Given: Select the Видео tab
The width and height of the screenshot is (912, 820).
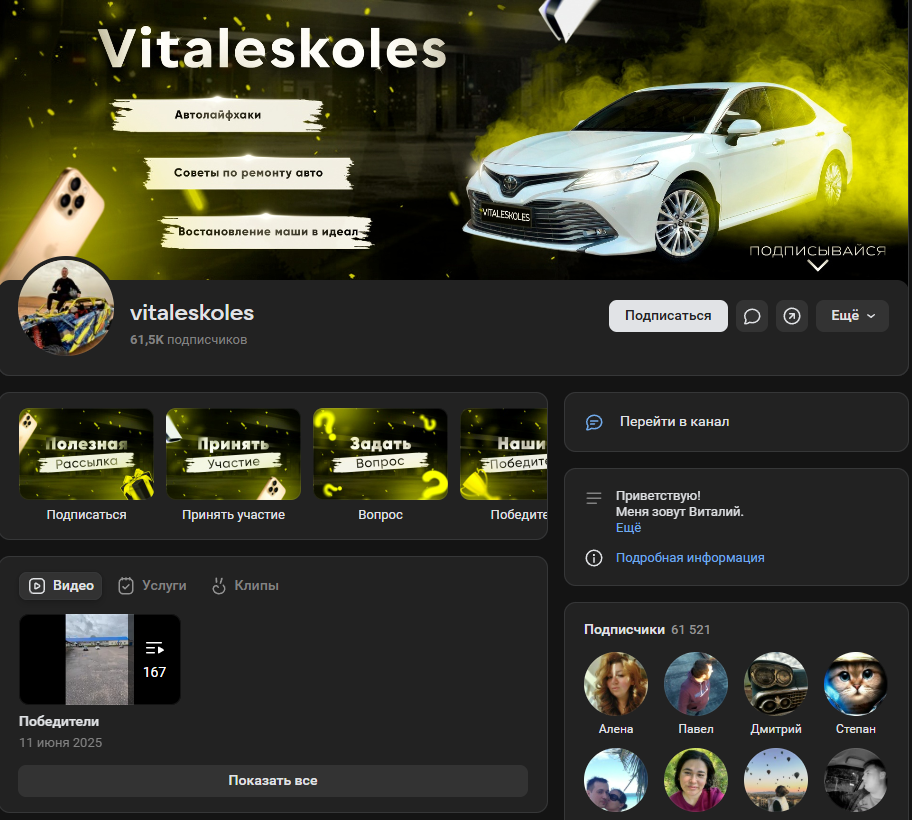Looking at the screenshot, I should click(62, 586).
